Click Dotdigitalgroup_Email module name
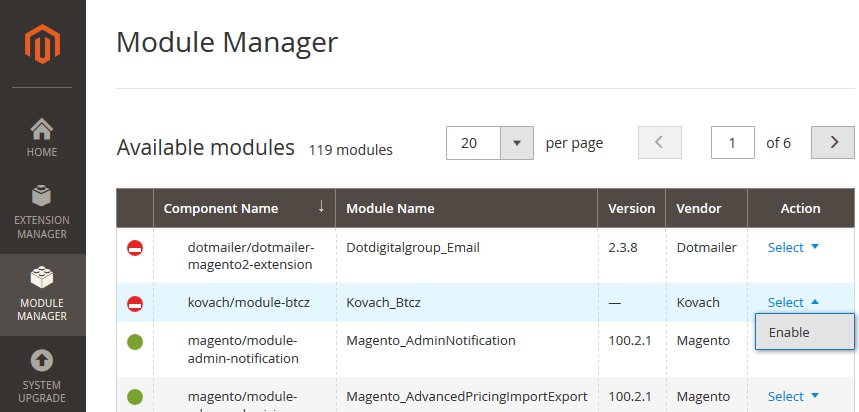The width and height of the screenshot is (859, 412). (x=413, y=248)
